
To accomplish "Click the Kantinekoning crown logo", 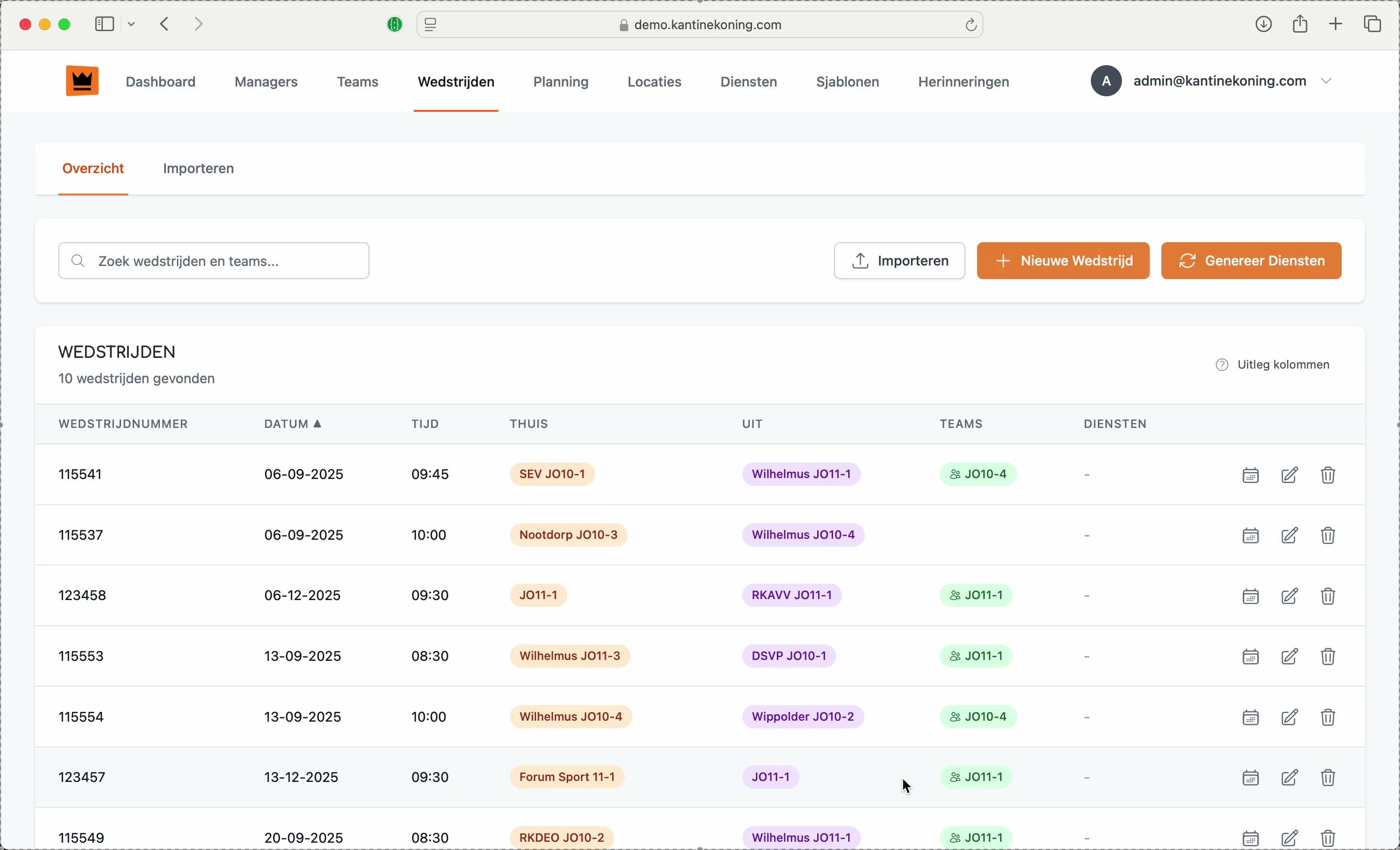I will 82,81.
